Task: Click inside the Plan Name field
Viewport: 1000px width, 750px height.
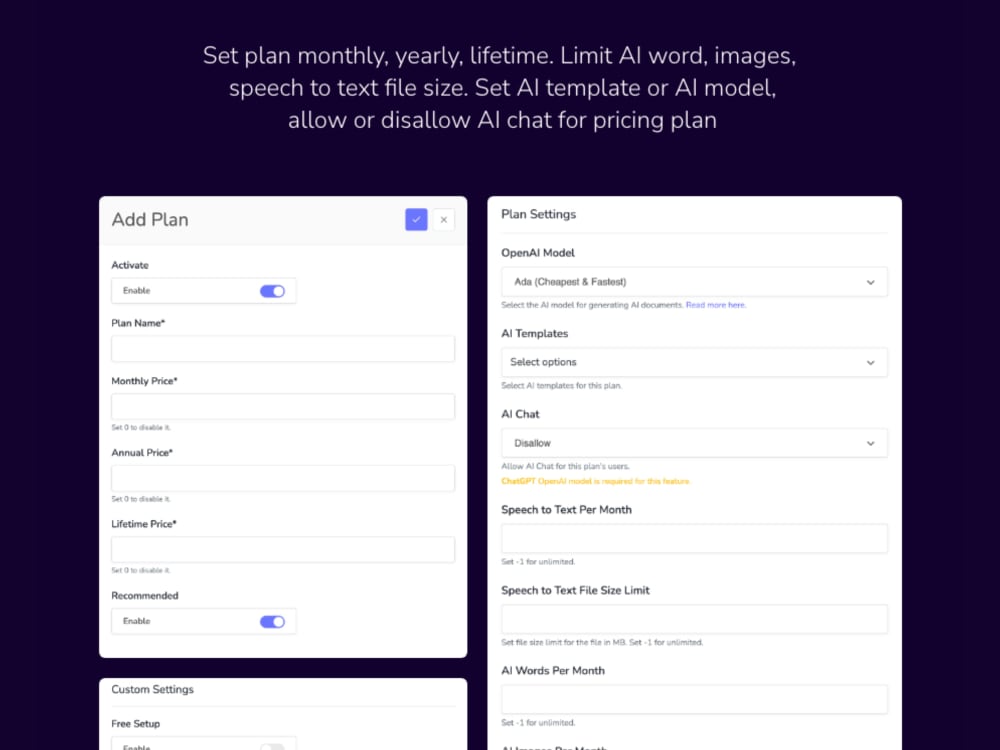Action: click(283, 348)
